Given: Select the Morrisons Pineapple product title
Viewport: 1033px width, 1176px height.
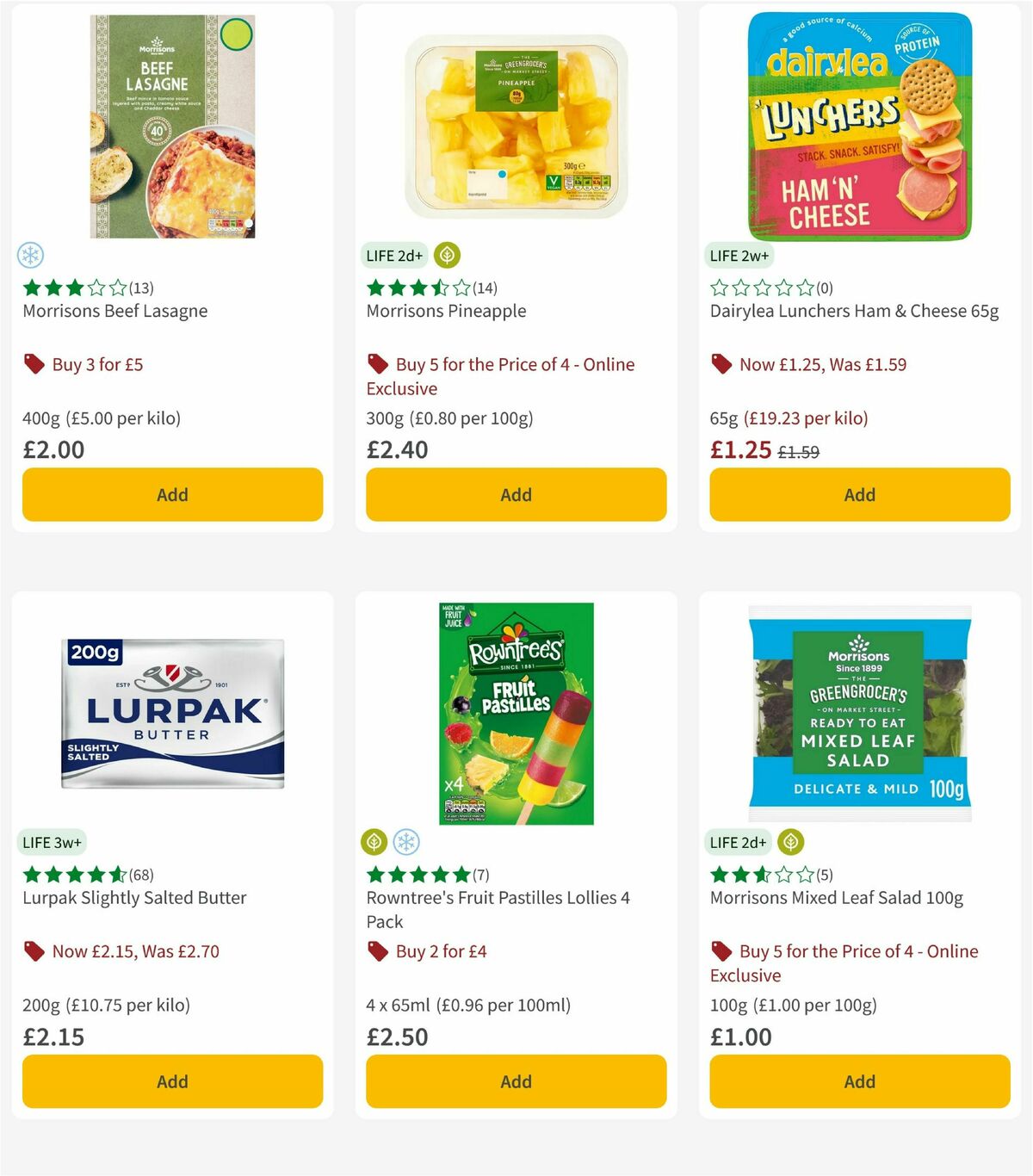Looking at the screenshot, I should pyautogui.click(x=447, y=311).
